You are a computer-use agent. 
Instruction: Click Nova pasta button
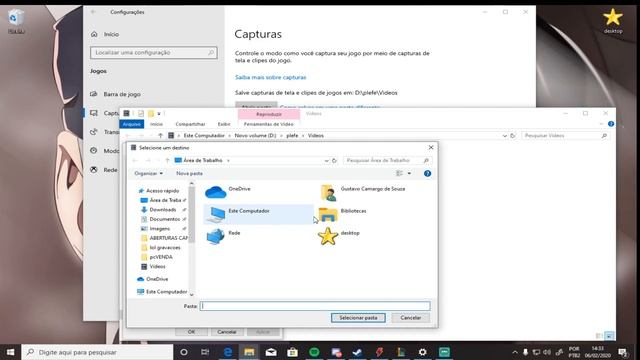pos(189,173)
